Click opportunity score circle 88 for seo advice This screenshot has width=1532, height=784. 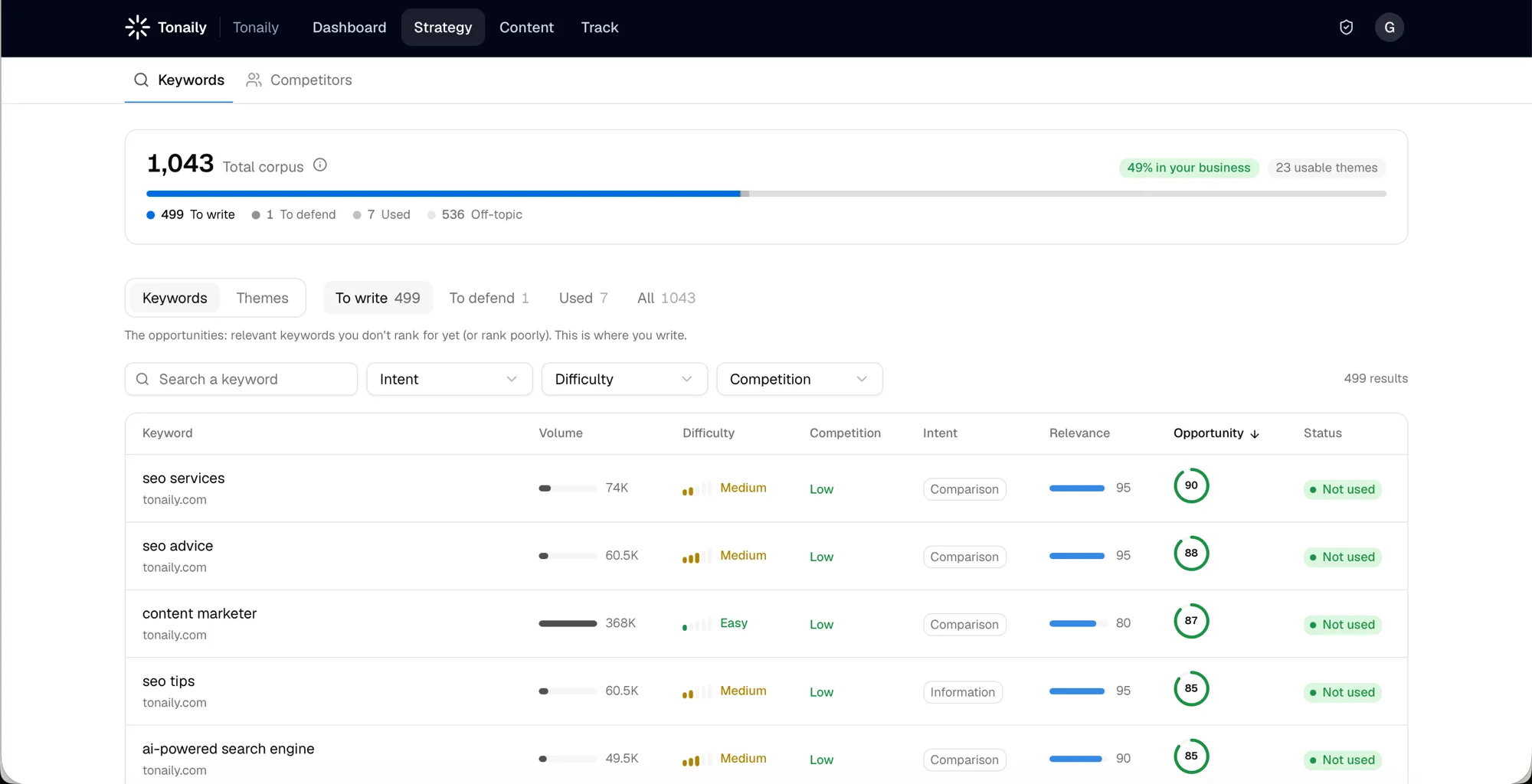1191,553
